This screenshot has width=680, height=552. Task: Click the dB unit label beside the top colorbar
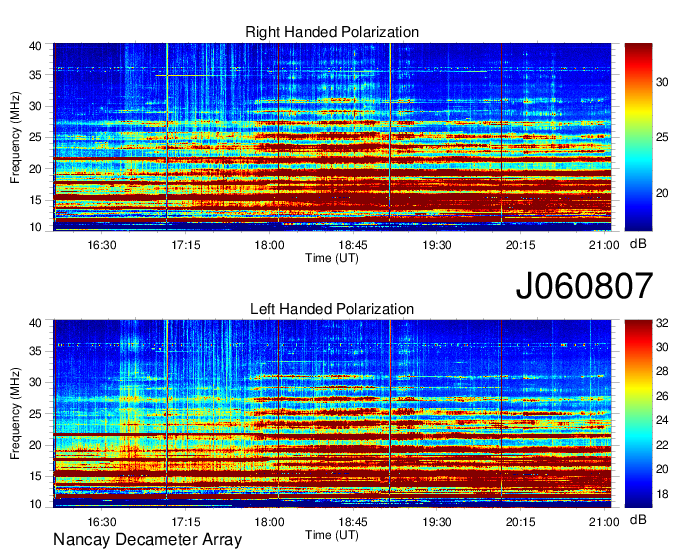click(638, 244)
